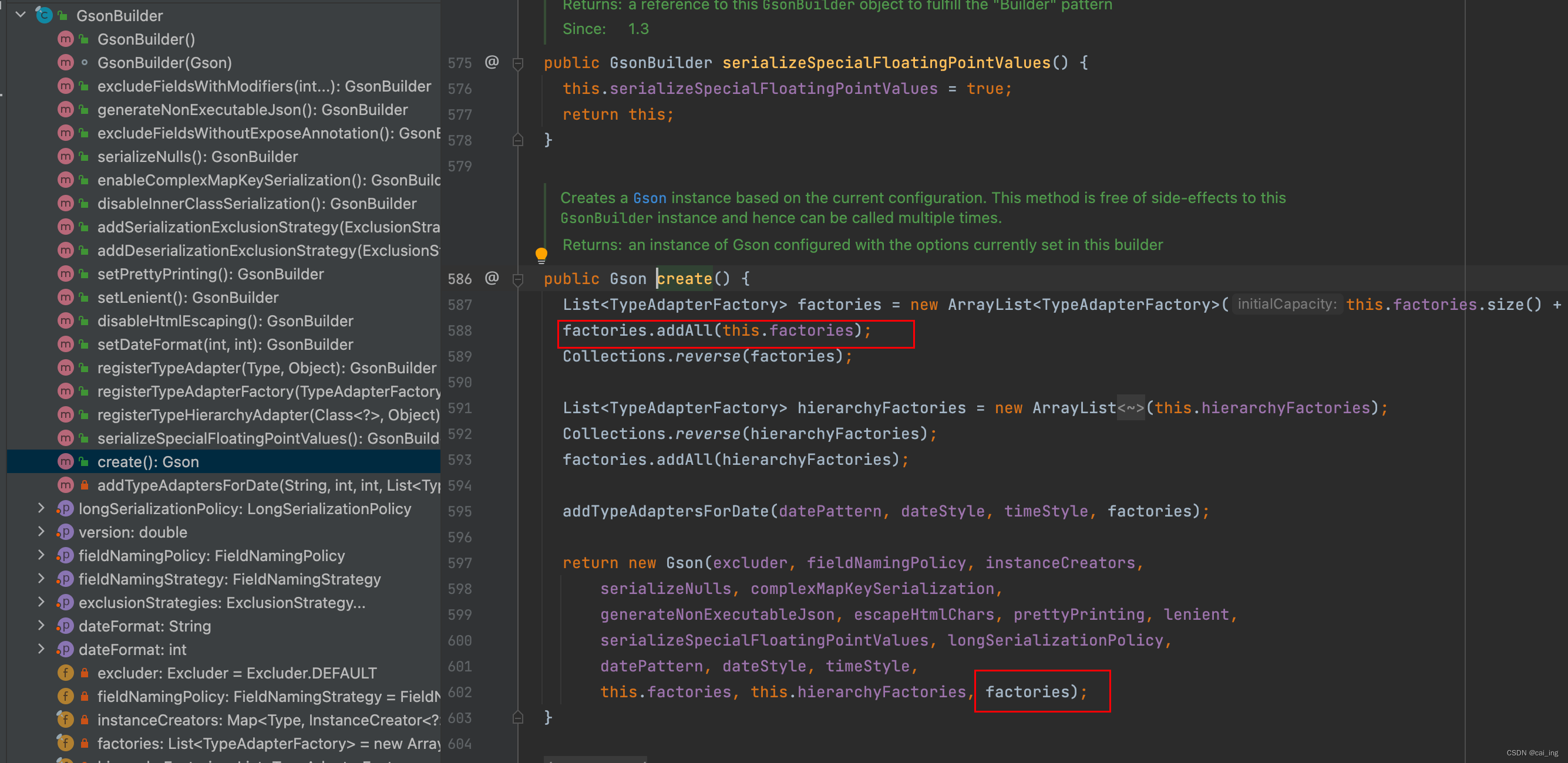The width and height of the screenshot is (1568, 763).
Task: Click line number 597 in gutter
Action: click(x=460, y=563)
